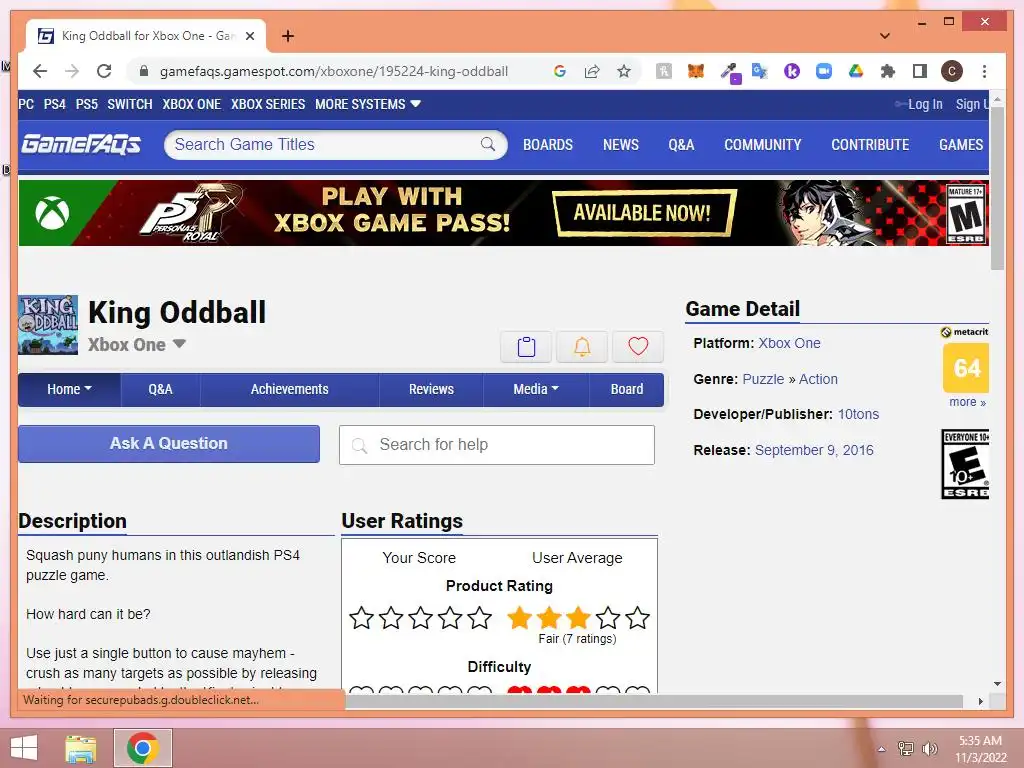Select CONTRIBUTE in the top navigation
The image size is (1024, 768).
(870, 145)
